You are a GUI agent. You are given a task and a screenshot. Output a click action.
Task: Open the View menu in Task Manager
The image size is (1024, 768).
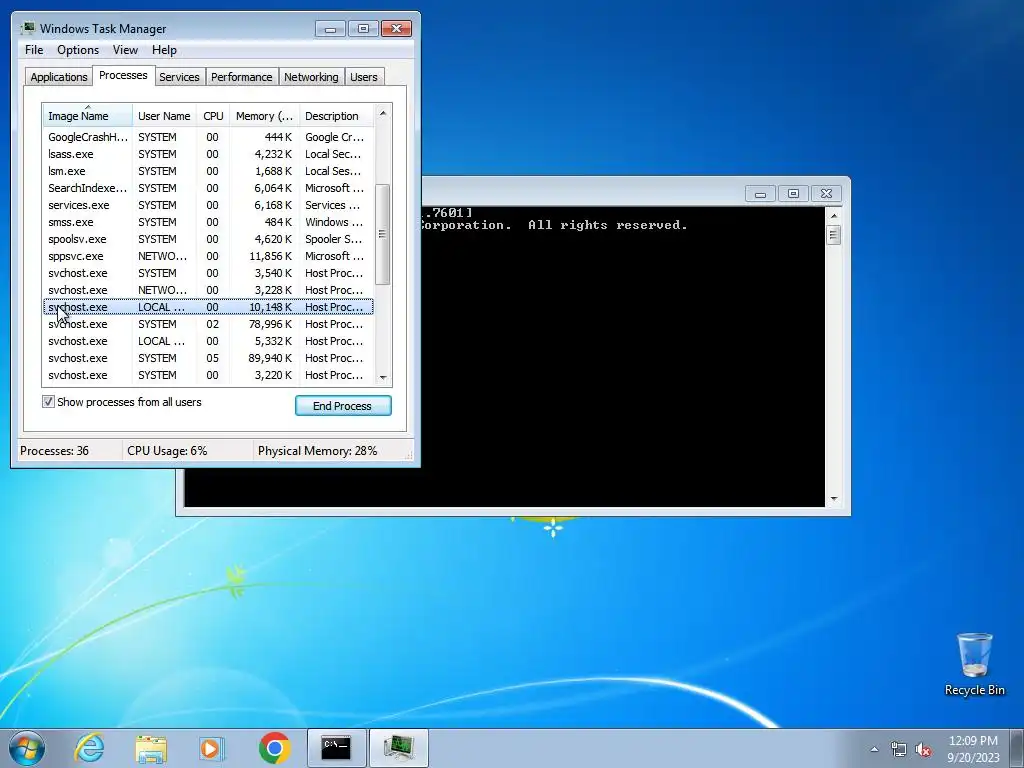coord(125,50)
